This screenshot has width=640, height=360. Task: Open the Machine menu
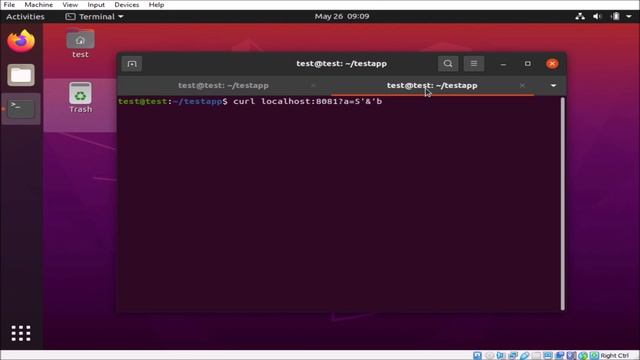pyautogui.click(x=38, y=5)
